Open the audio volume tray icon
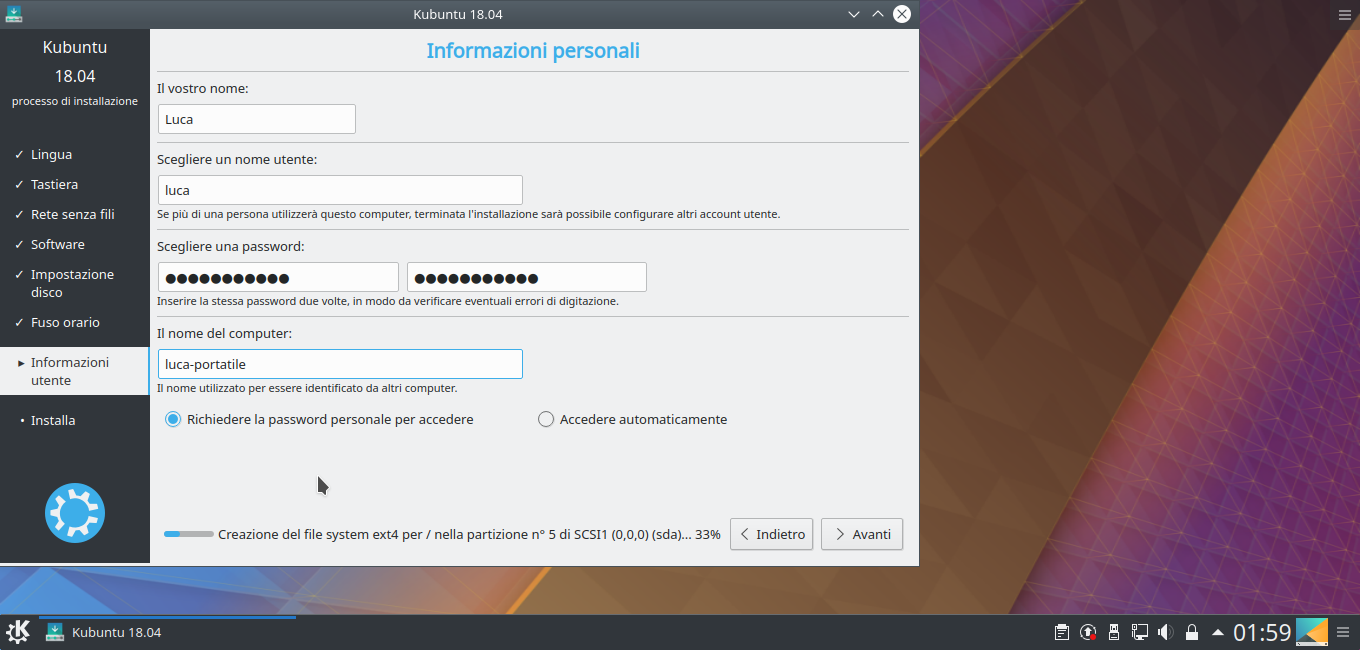 [x=1165, y=632]
